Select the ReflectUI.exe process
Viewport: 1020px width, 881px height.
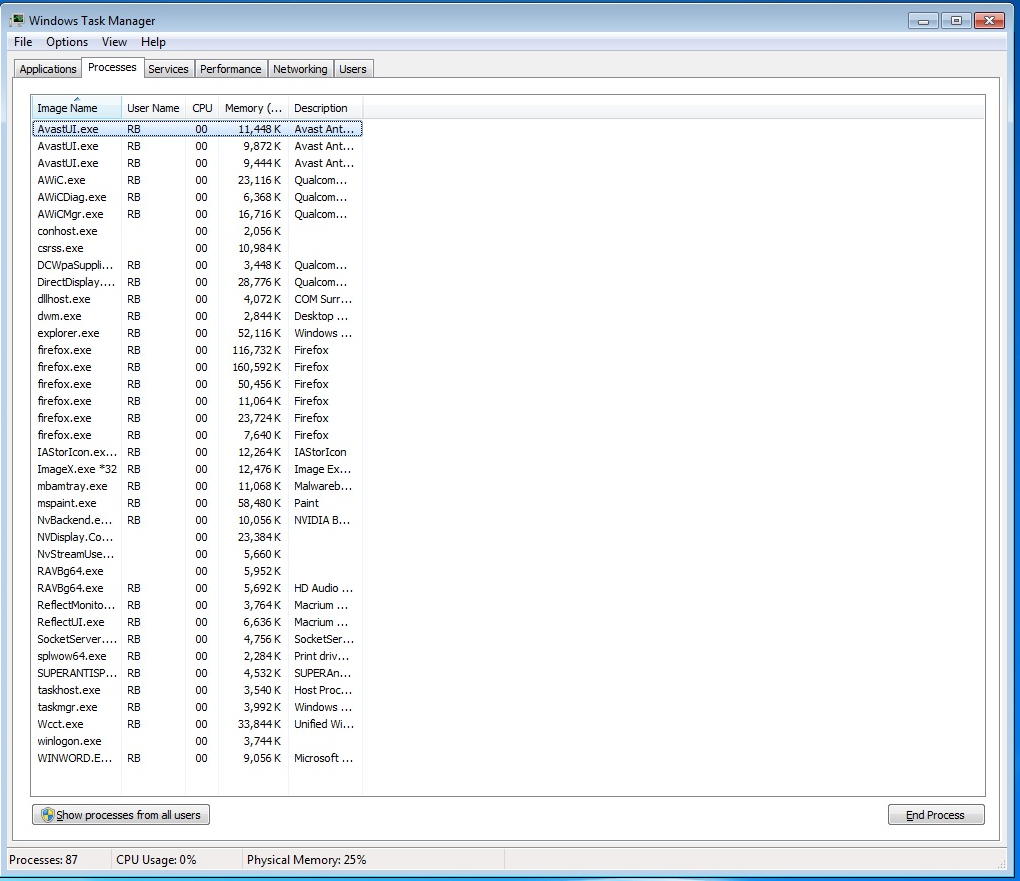point(197,622)
